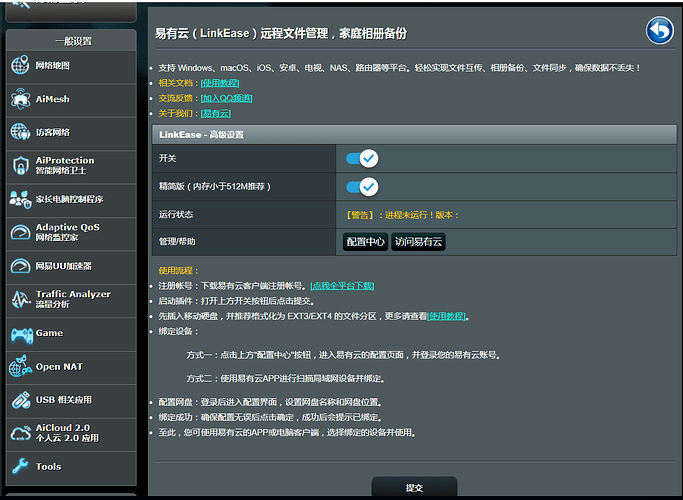Open the AiMesh sidebar icon

21,99
